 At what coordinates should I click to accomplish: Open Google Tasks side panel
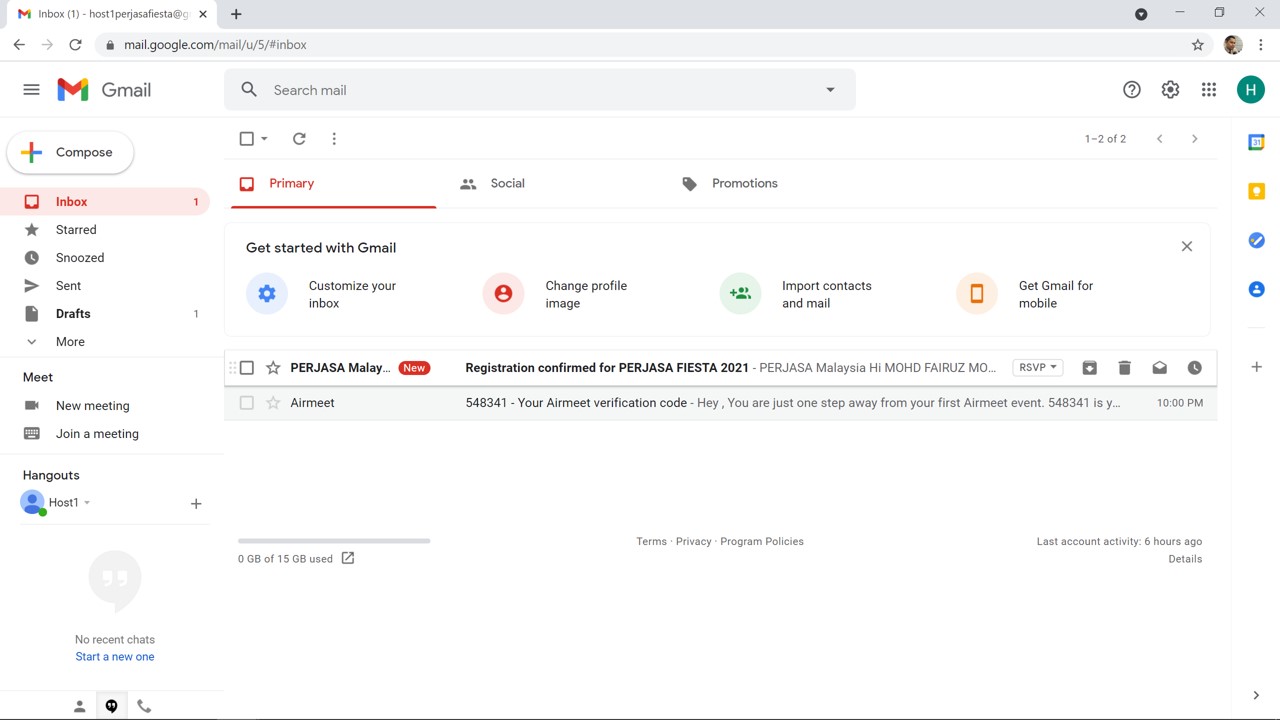pyautogui.click(x=1257, y=240)
